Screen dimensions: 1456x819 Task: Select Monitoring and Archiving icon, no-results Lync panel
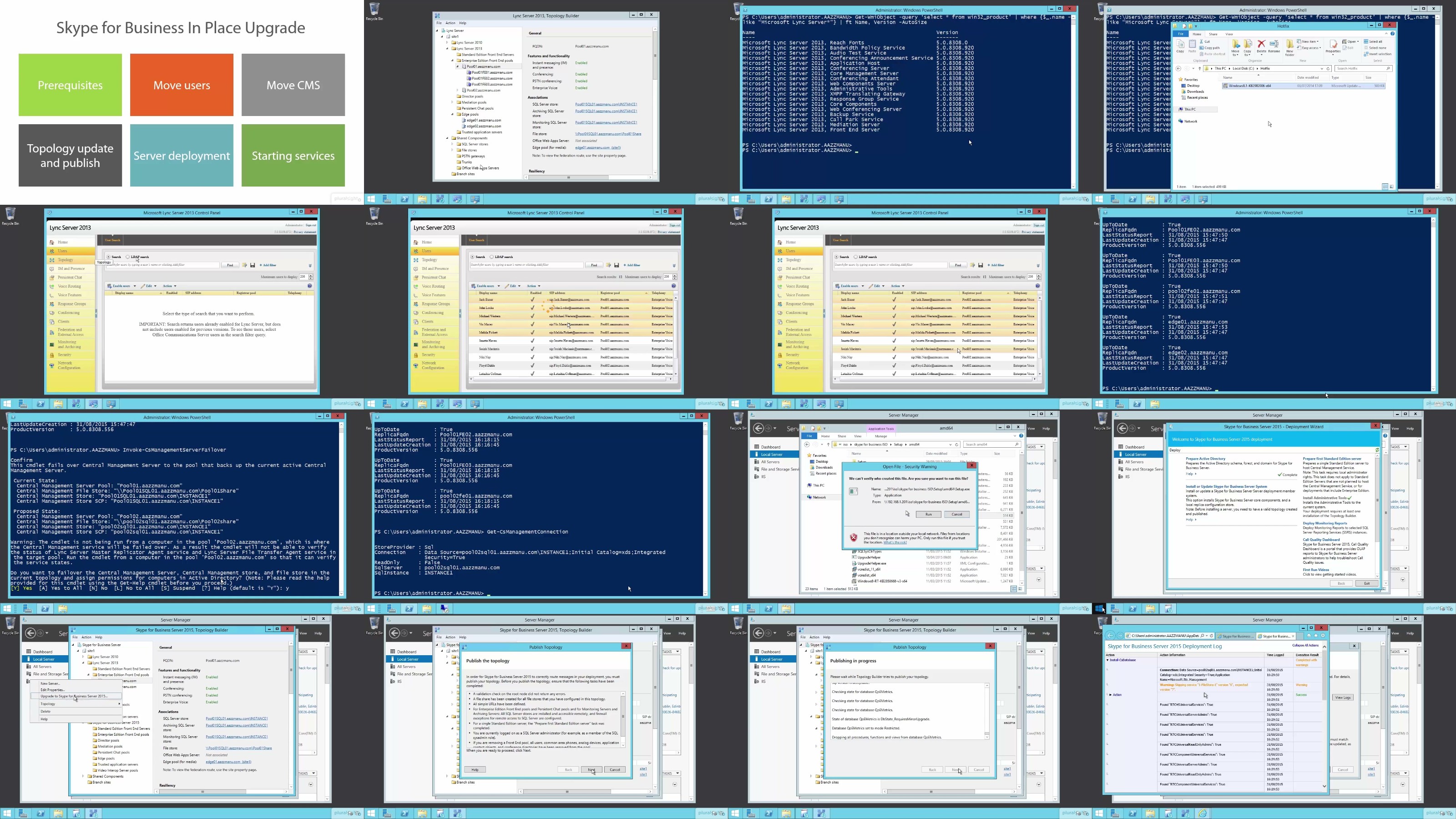(52, 344)
